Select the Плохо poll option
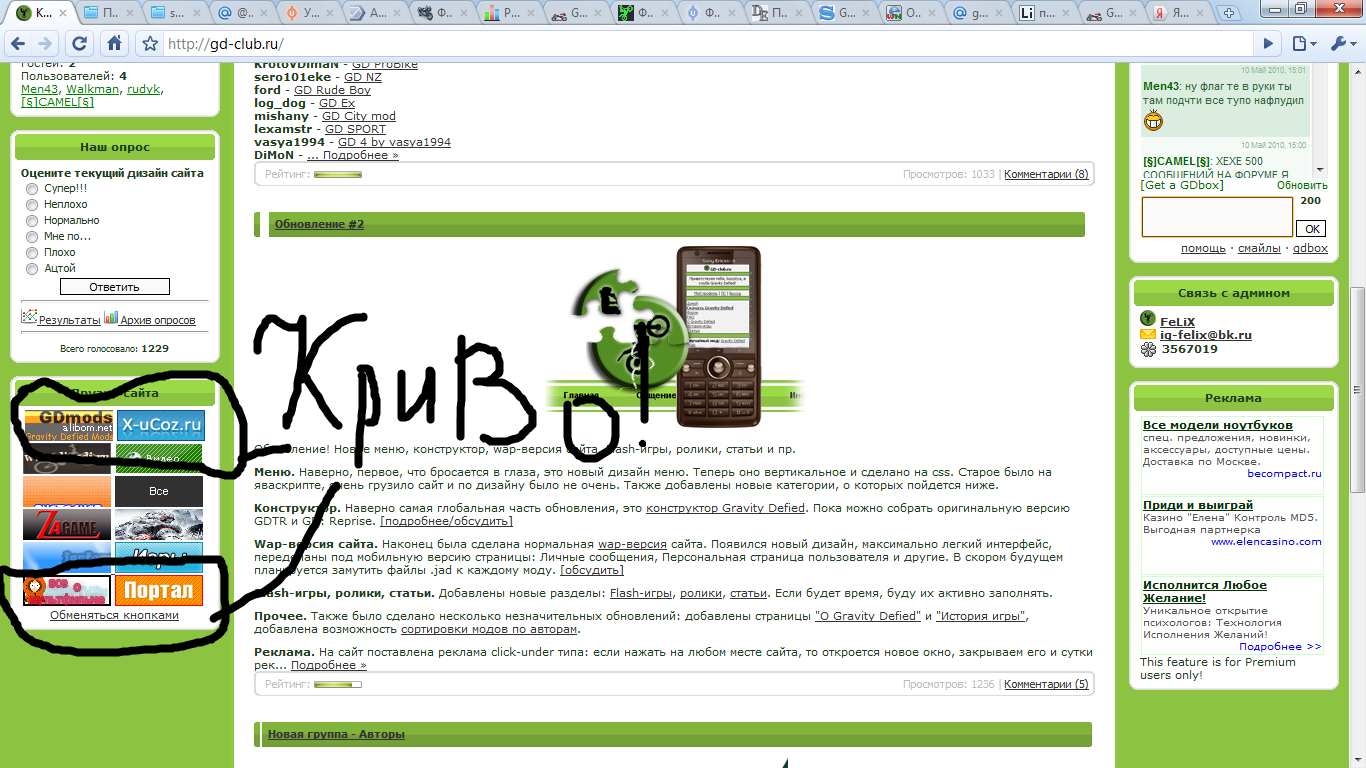Screen dimensions: 1366x768 (x=32, y=252)
